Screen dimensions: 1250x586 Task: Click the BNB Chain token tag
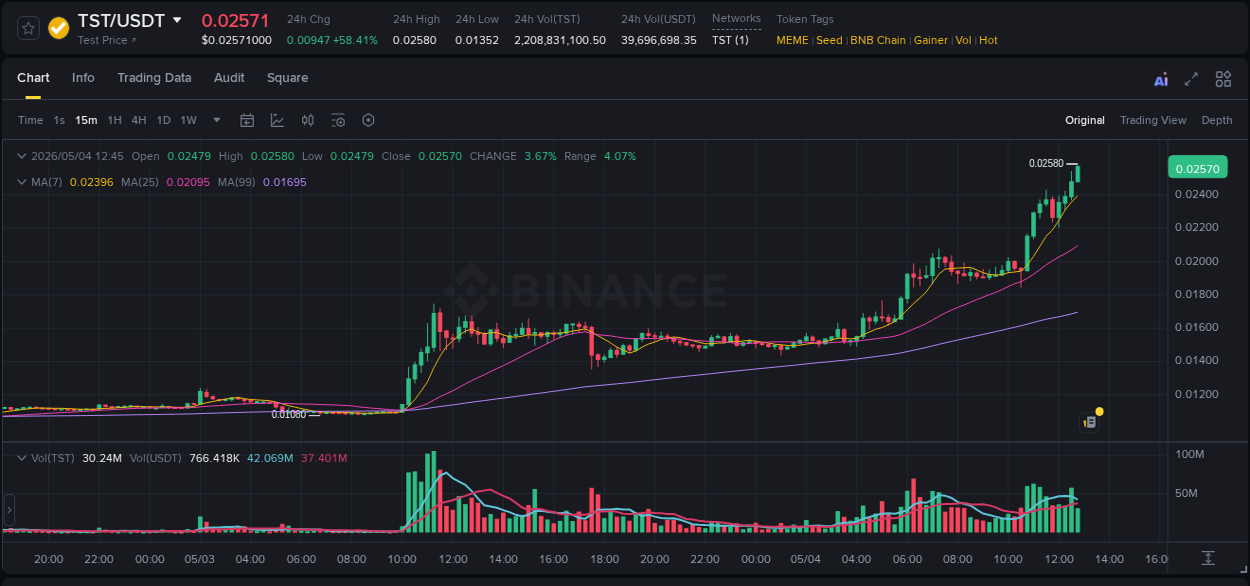pos(878,40)
